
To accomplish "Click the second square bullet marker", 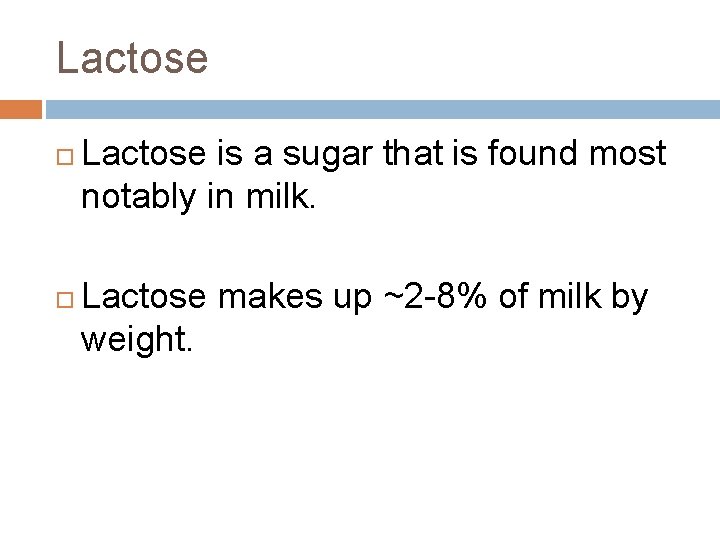I will [65, 300].
